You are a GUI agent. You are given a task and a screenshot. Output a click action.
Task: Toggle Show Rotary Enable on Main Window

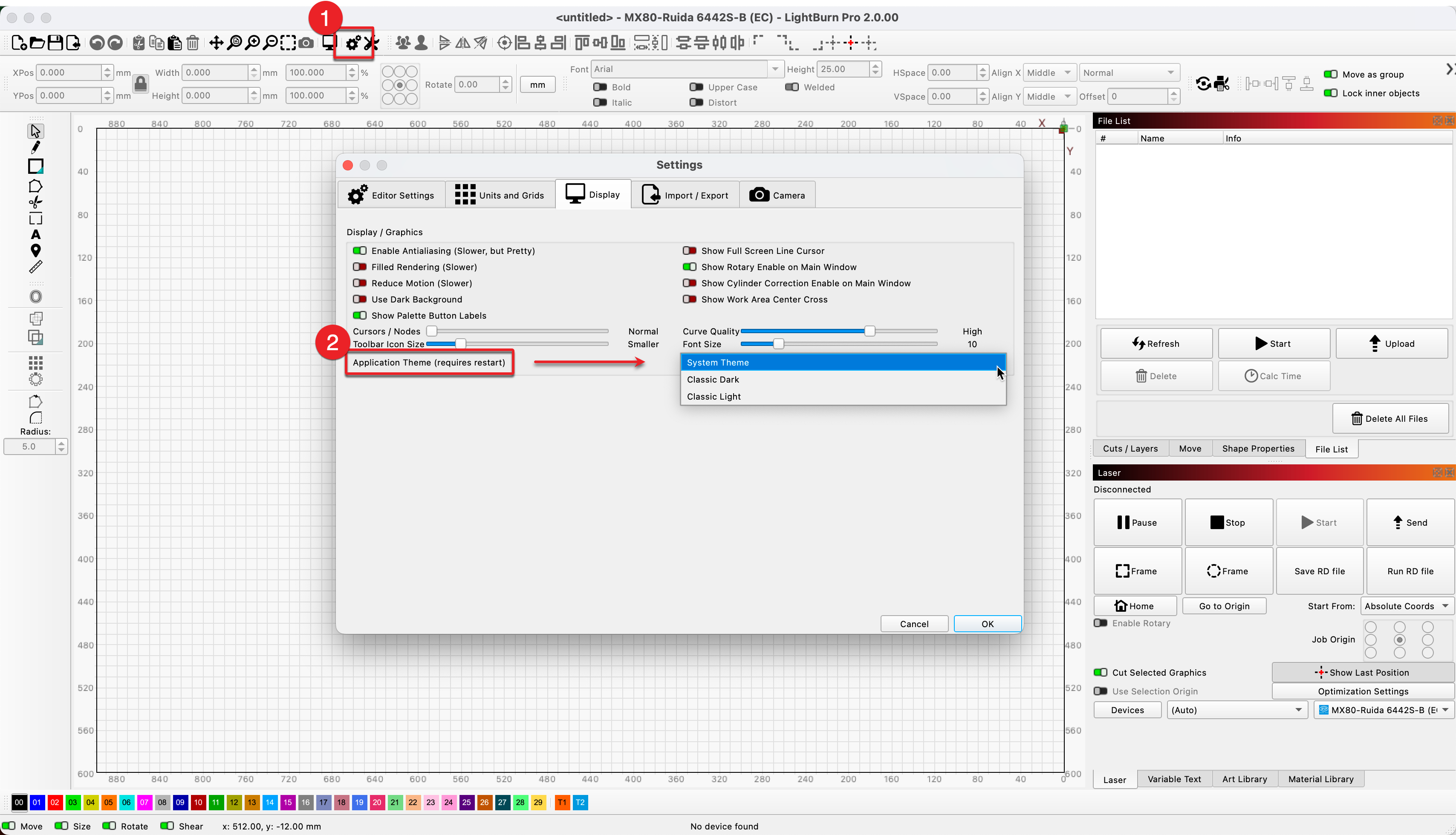tap(690, 267)
